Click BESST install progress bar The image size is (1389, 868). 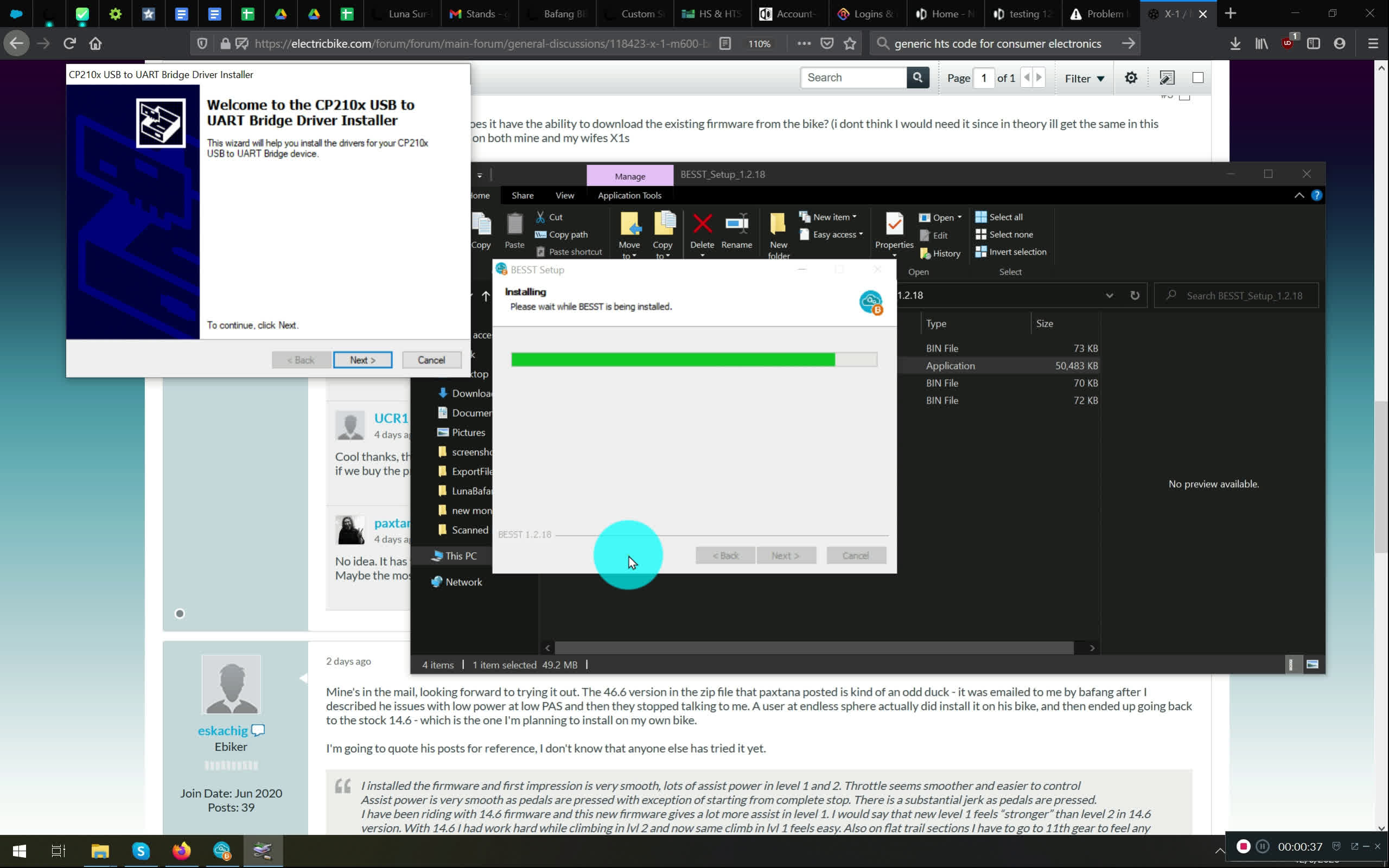click(694, 359)
